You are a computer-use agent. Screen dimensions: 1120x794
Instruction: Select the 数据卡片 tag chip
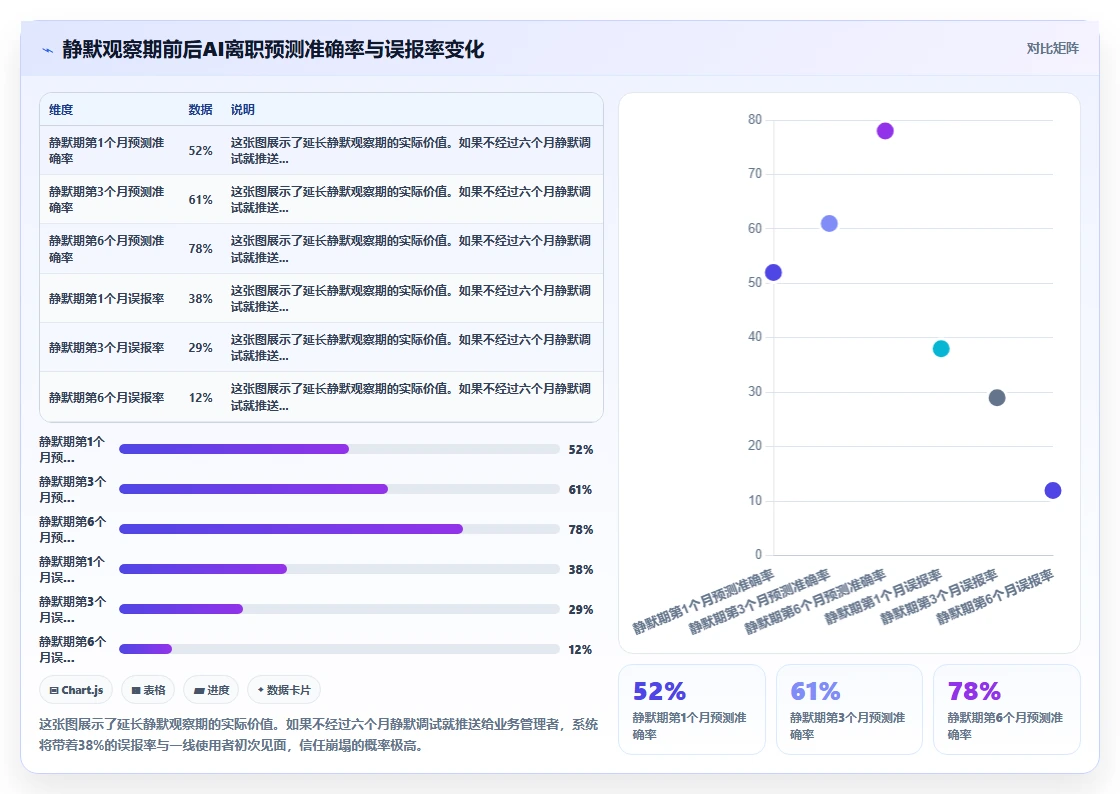pyautogui.click(x=284, y=690)
